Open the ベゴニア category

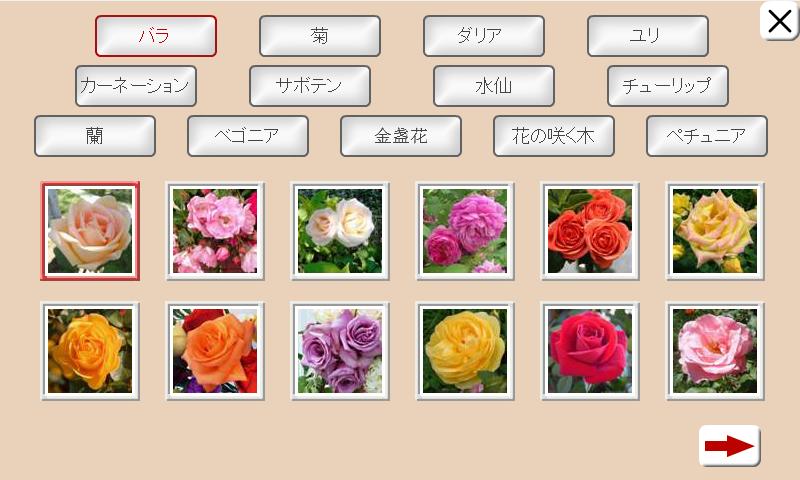tap(248, 136)
